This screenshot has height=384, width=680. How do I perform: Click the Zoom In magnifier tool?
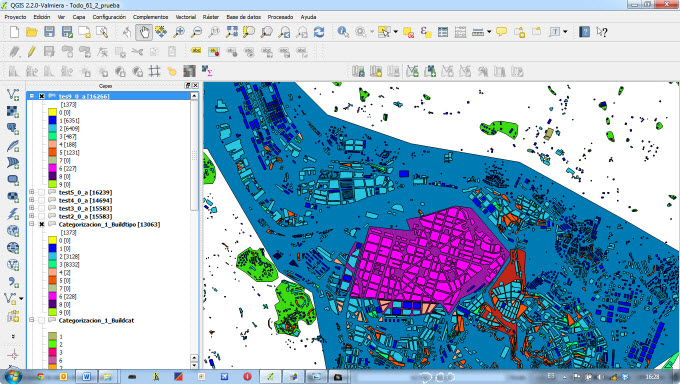(179, 32)
